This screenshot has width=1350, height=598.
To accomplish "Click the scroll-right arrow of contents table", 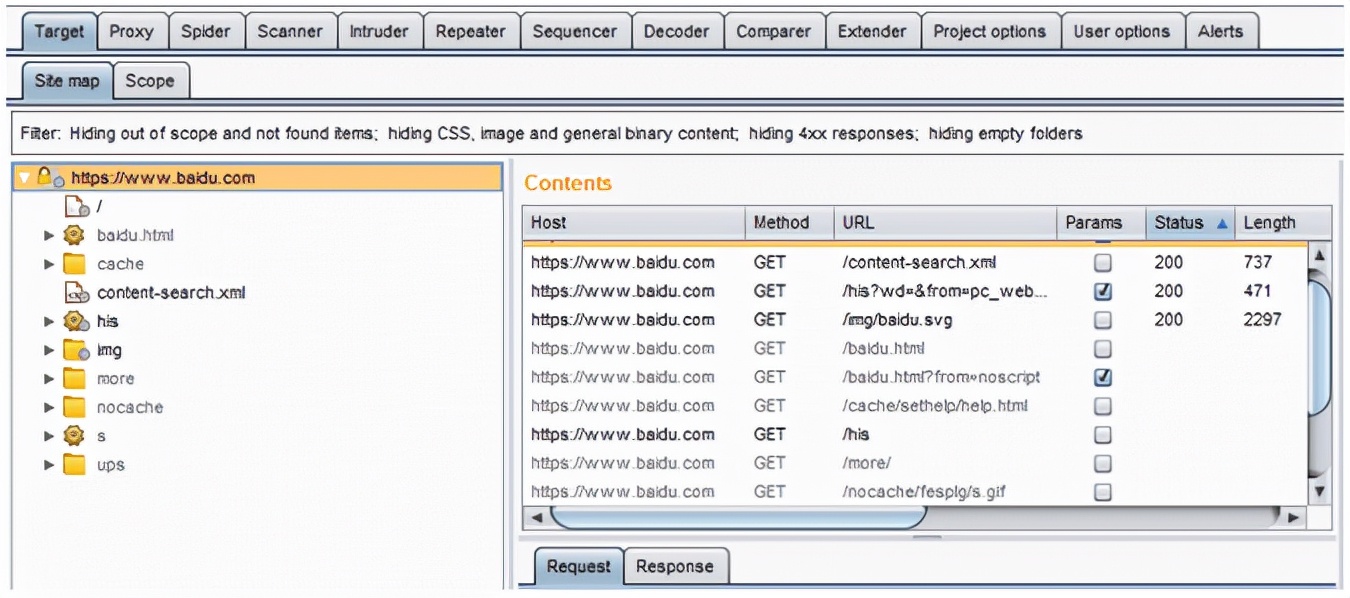I will [1294, 517].
